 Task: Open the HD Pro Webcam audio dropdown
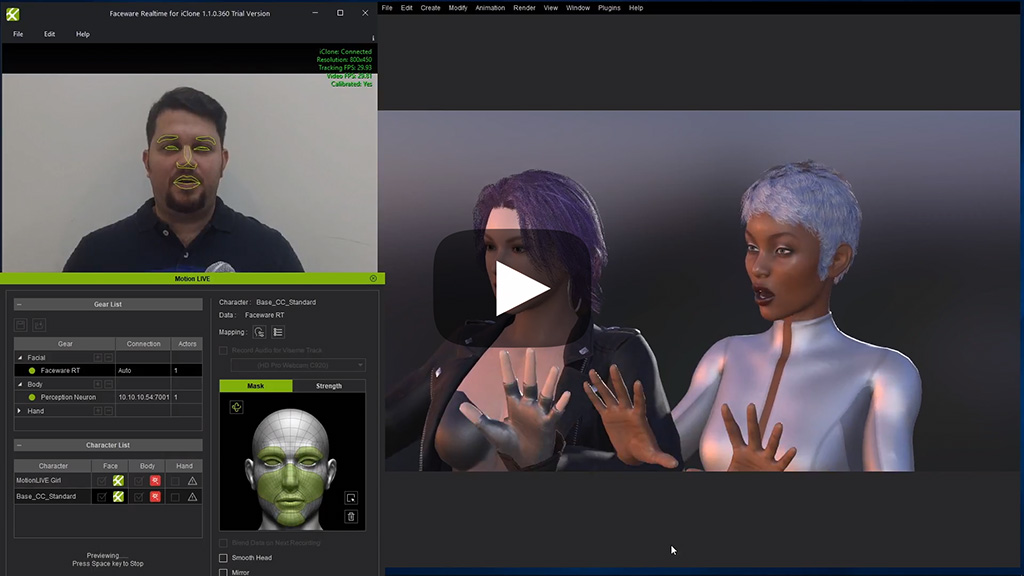[297, 366]
